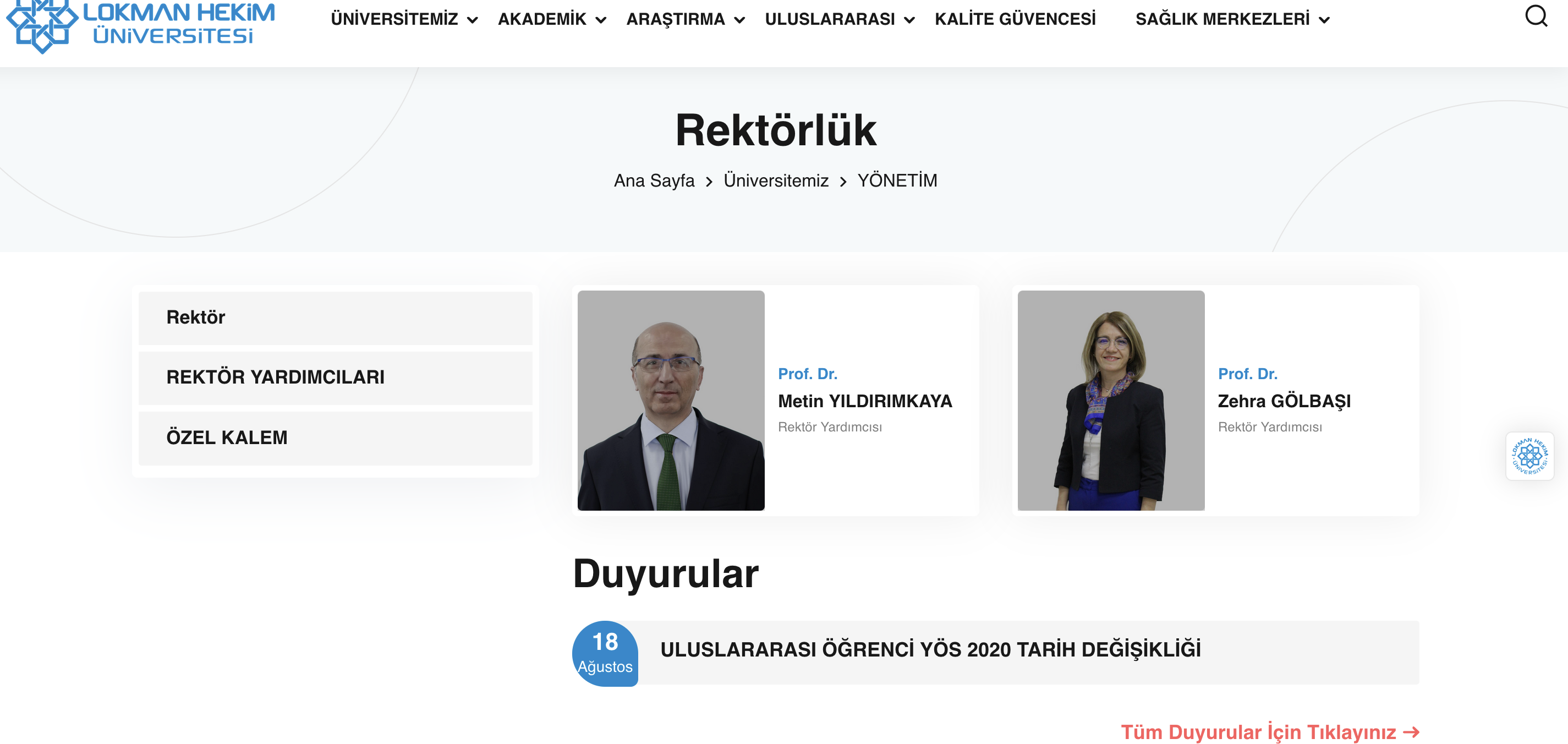Expand the AKADEMİK dropdown chevron
Image resolution: width=1568 pixels, height=744 pixels.
(x=601, y=20)
